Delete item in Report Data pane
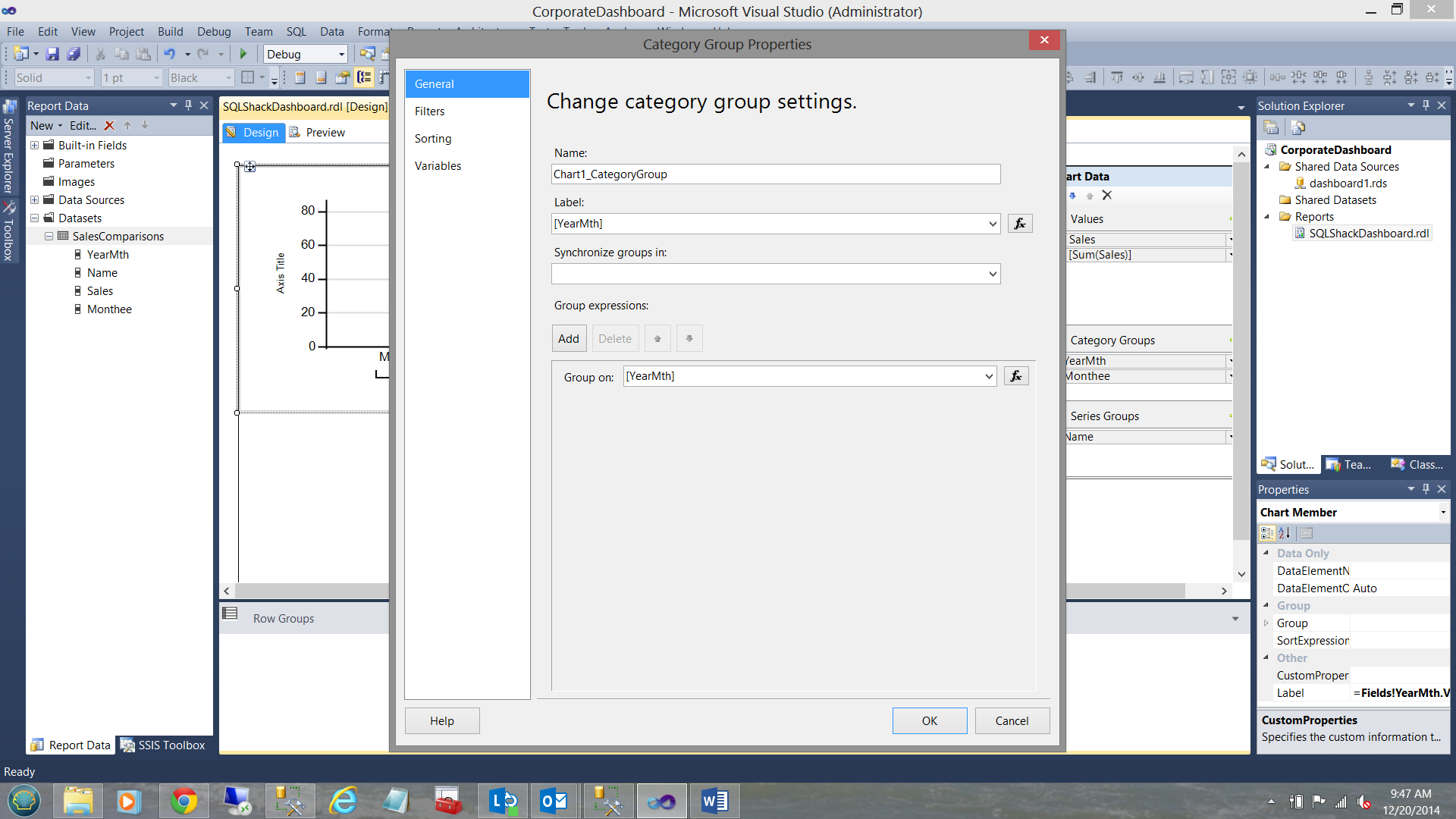The width and height of the screenshot is (1456, 819). (109, 126)
